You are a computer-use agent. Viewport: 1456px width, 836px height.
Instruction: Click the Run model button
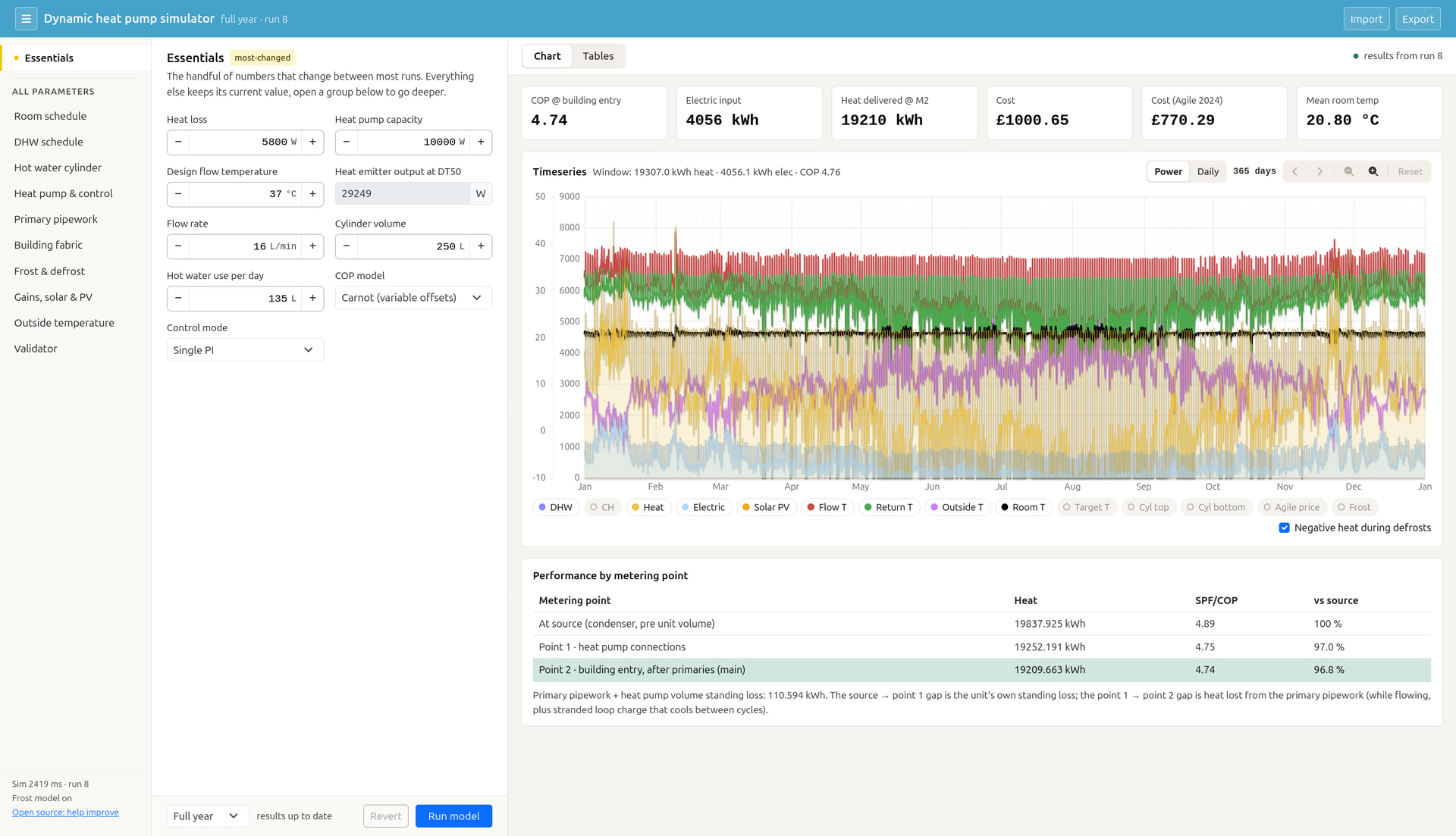(453, 816)
